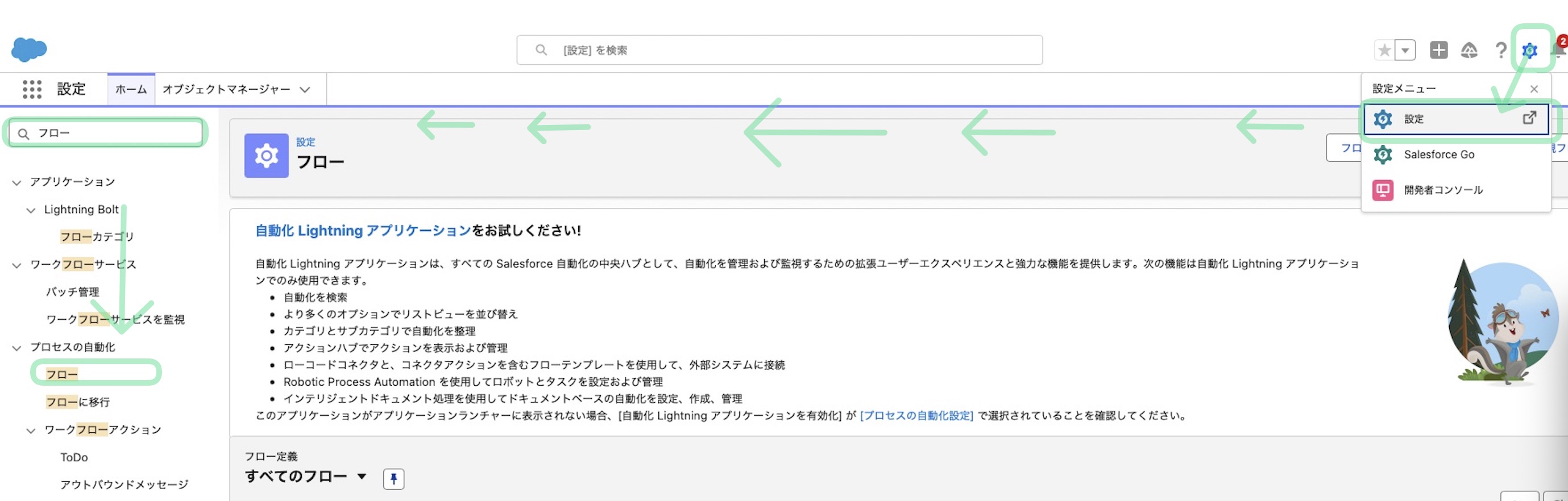Open the オブジェクトマネージャー tab chevron
Screen dimensions: 1568x501
pos(305,89)
